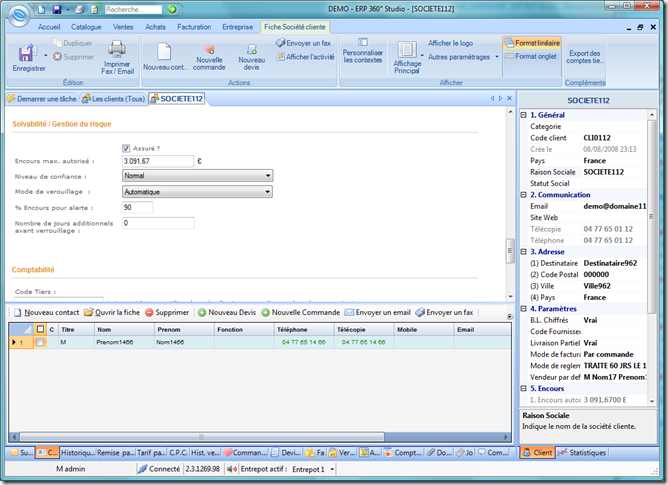
Task: Open the Entreprise ribbon tab
Action: (237, 27)
